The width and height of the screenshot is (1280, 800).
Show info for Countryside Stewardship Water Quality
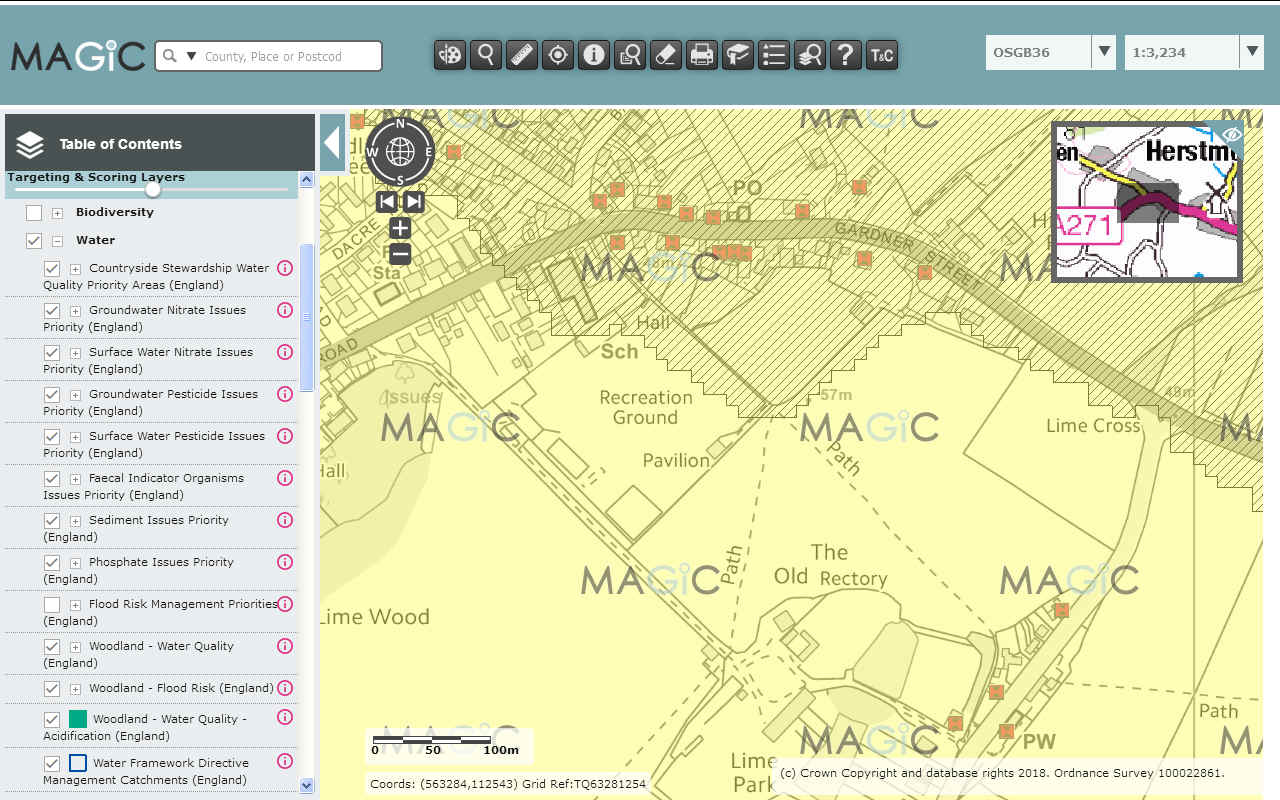(284, 268)
